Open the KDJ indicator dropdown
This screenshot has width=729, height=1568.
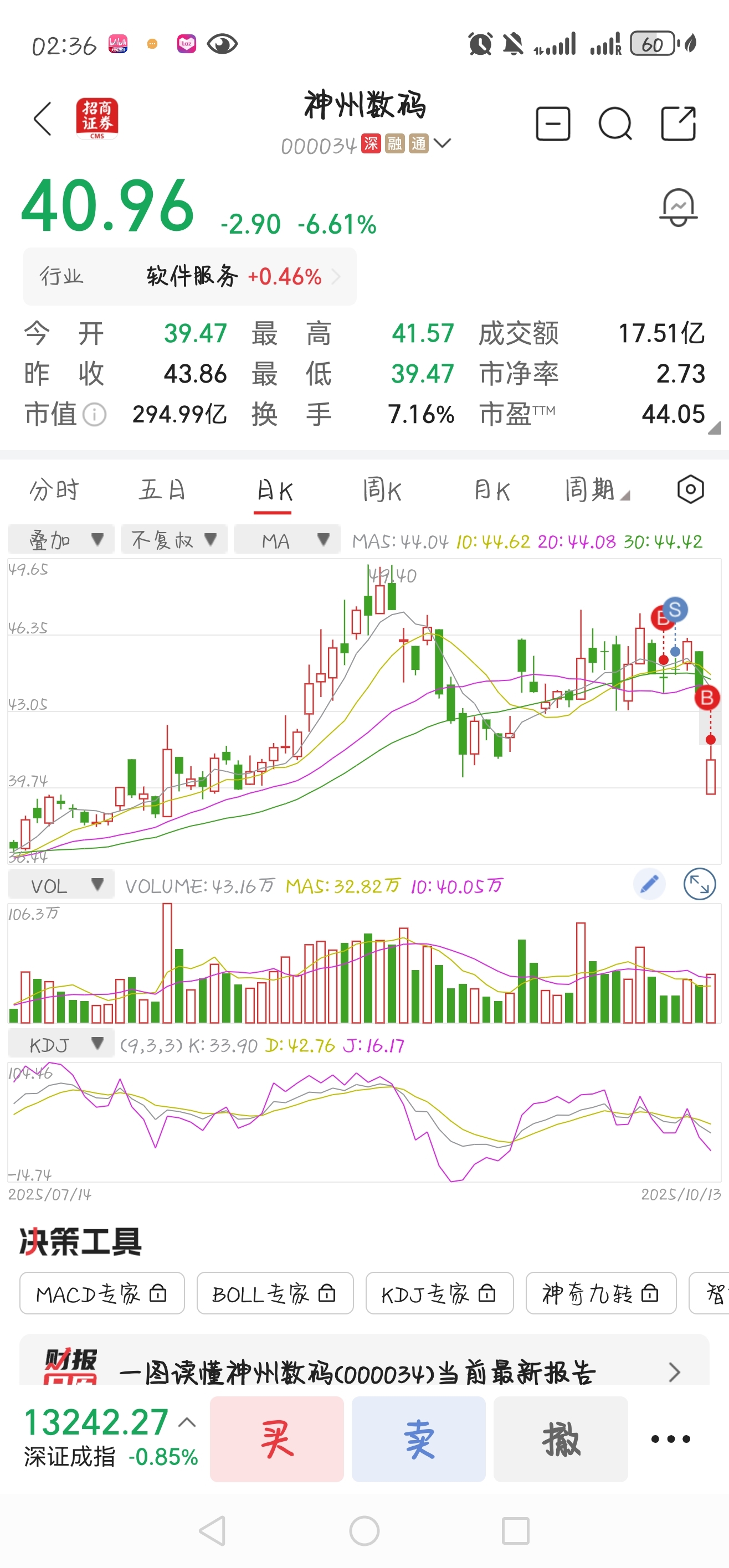point(61,1043)
